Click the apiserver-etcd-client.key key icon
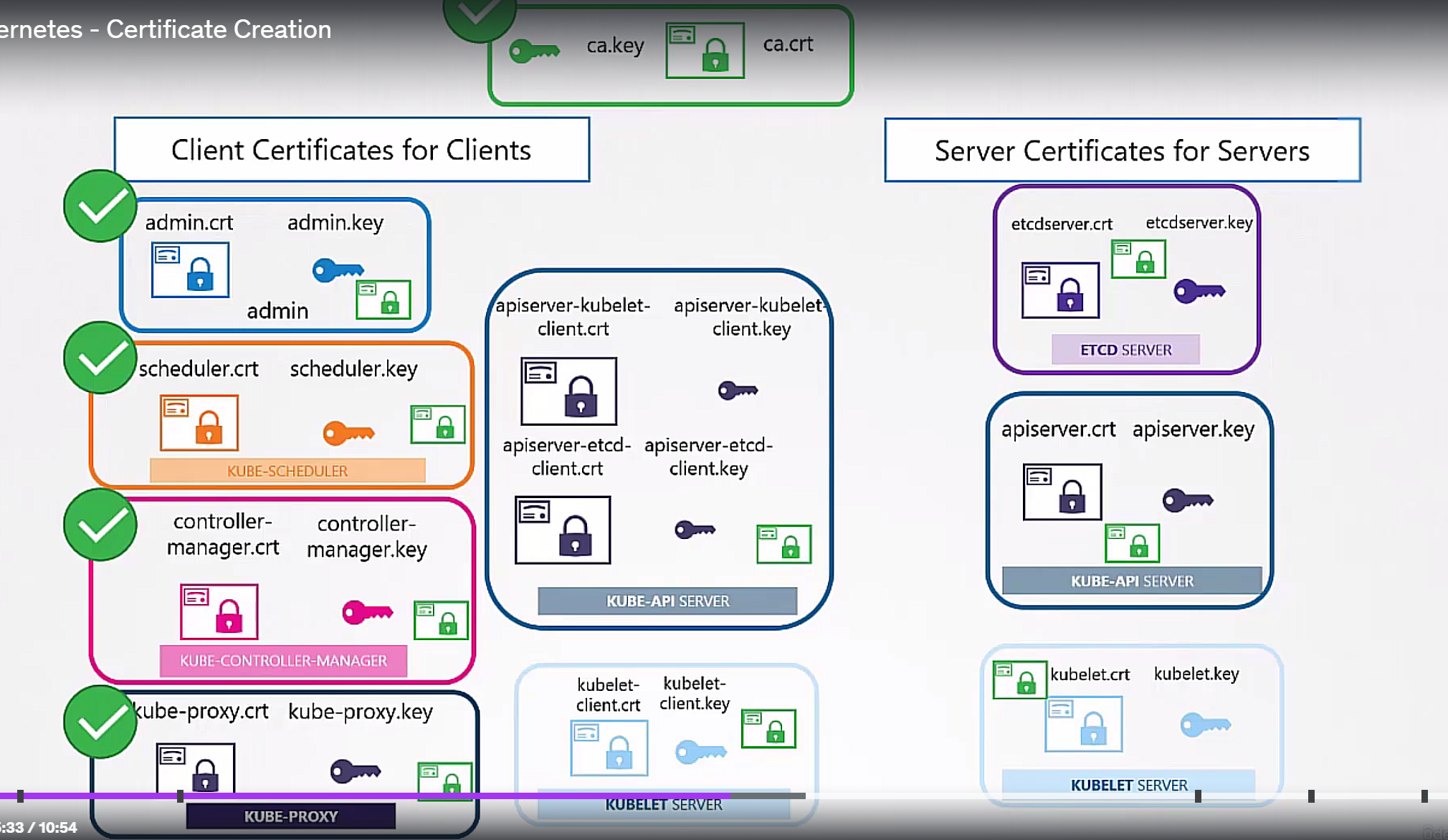 tap(695, 530)
